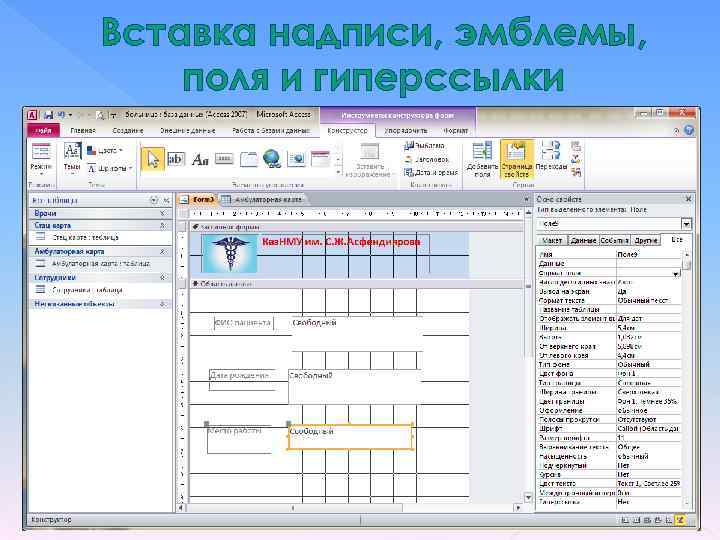Toggle the Страница свойств property sheet button
Image resolution: width=720 pixels, height=540 pixels.
point(517,159)
